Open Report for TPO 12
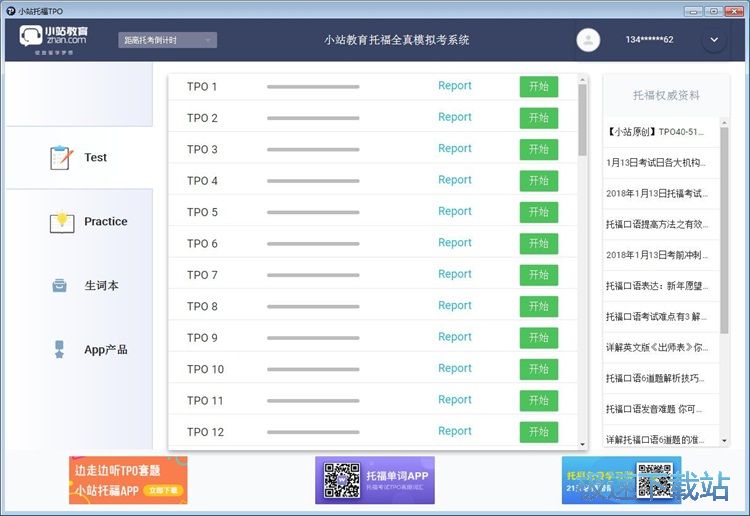 click(x=454, y=431)
